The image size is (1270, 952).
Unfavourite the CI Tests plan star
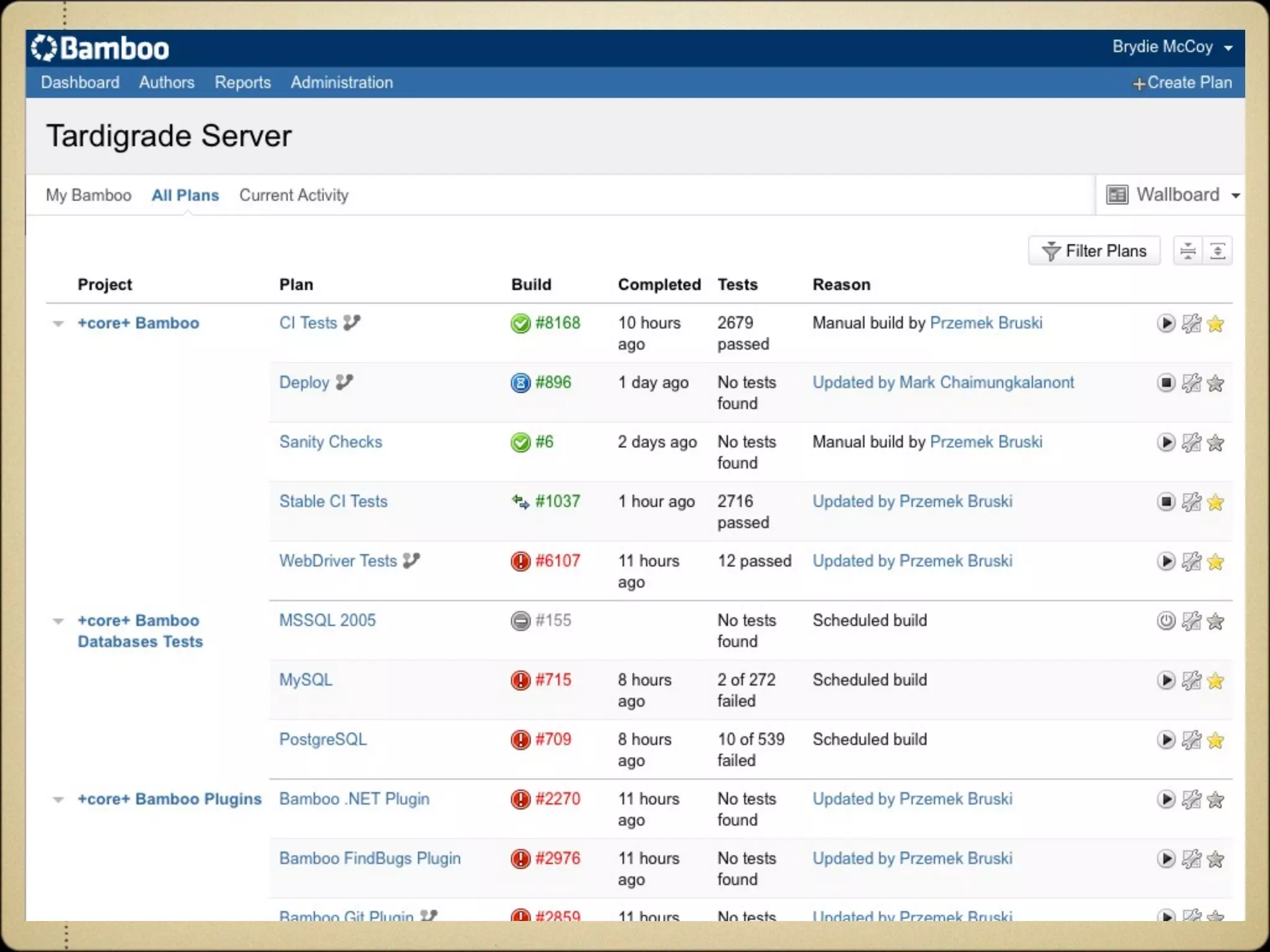click(x=1215, y=324)
